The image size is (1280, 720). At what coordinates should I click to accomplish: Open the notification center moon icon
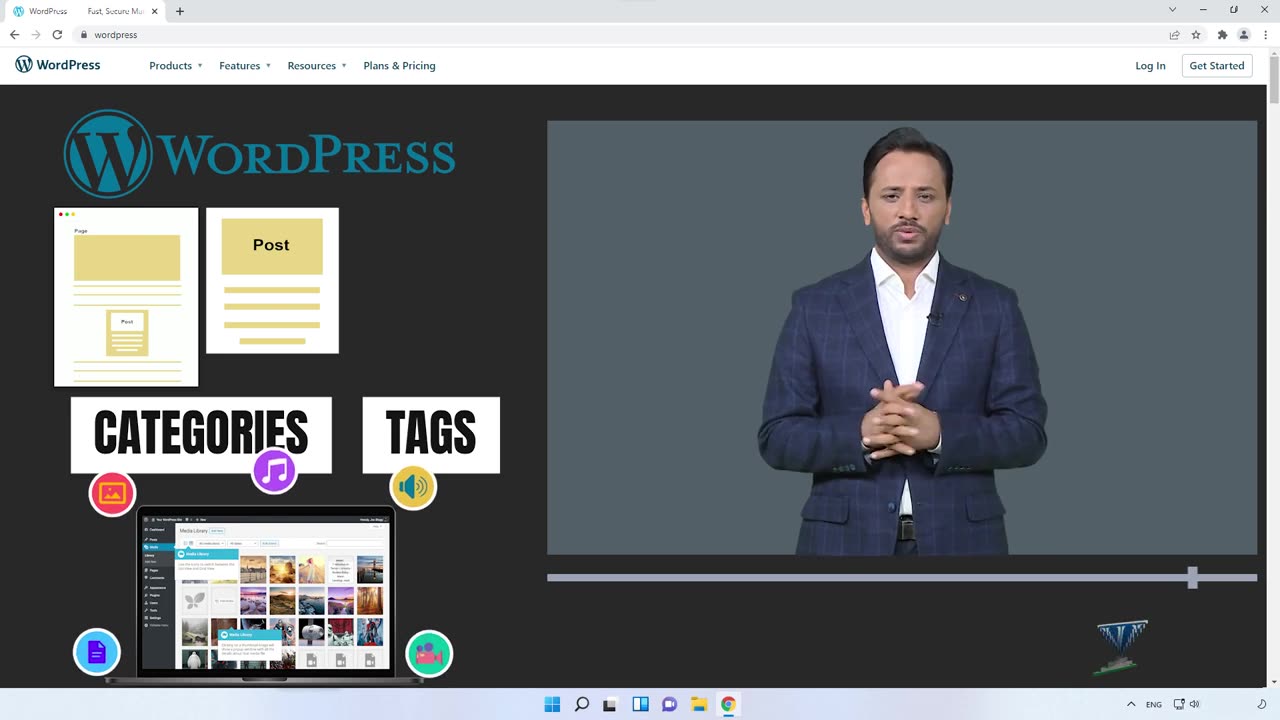(x=1261, y=704)
